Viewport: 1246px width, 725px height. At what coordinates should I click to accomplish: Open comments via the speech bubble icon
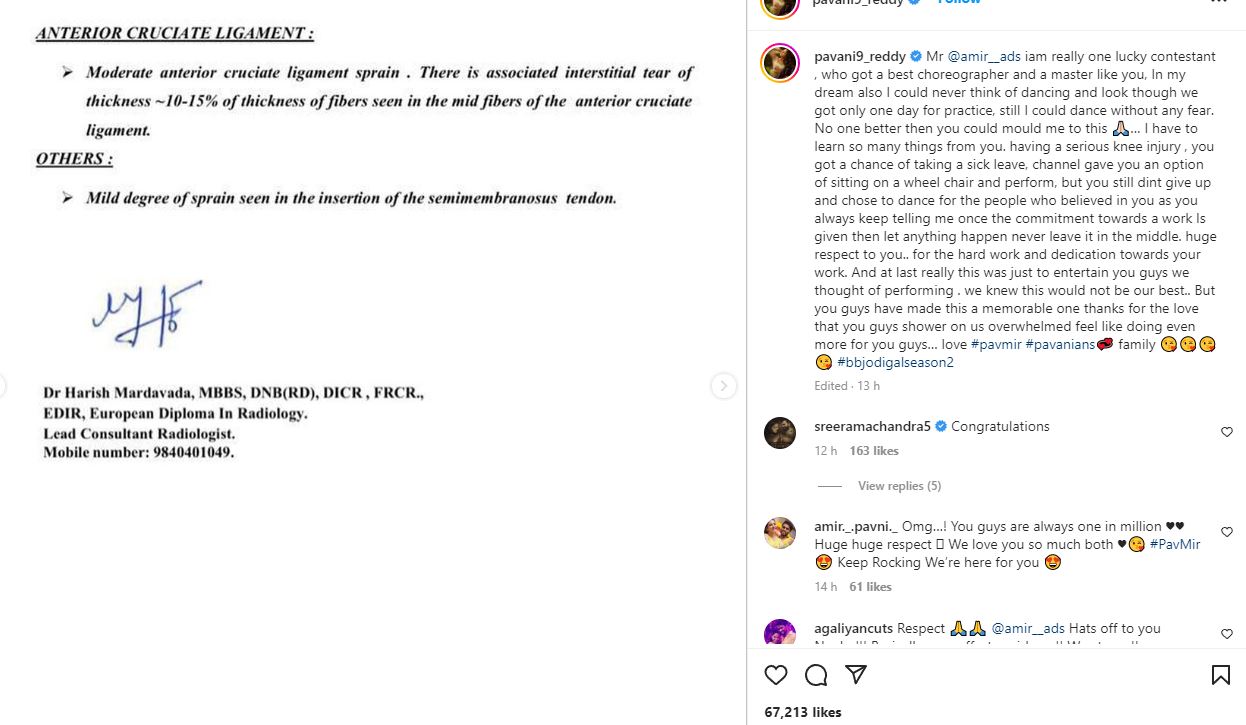point(816,675)
